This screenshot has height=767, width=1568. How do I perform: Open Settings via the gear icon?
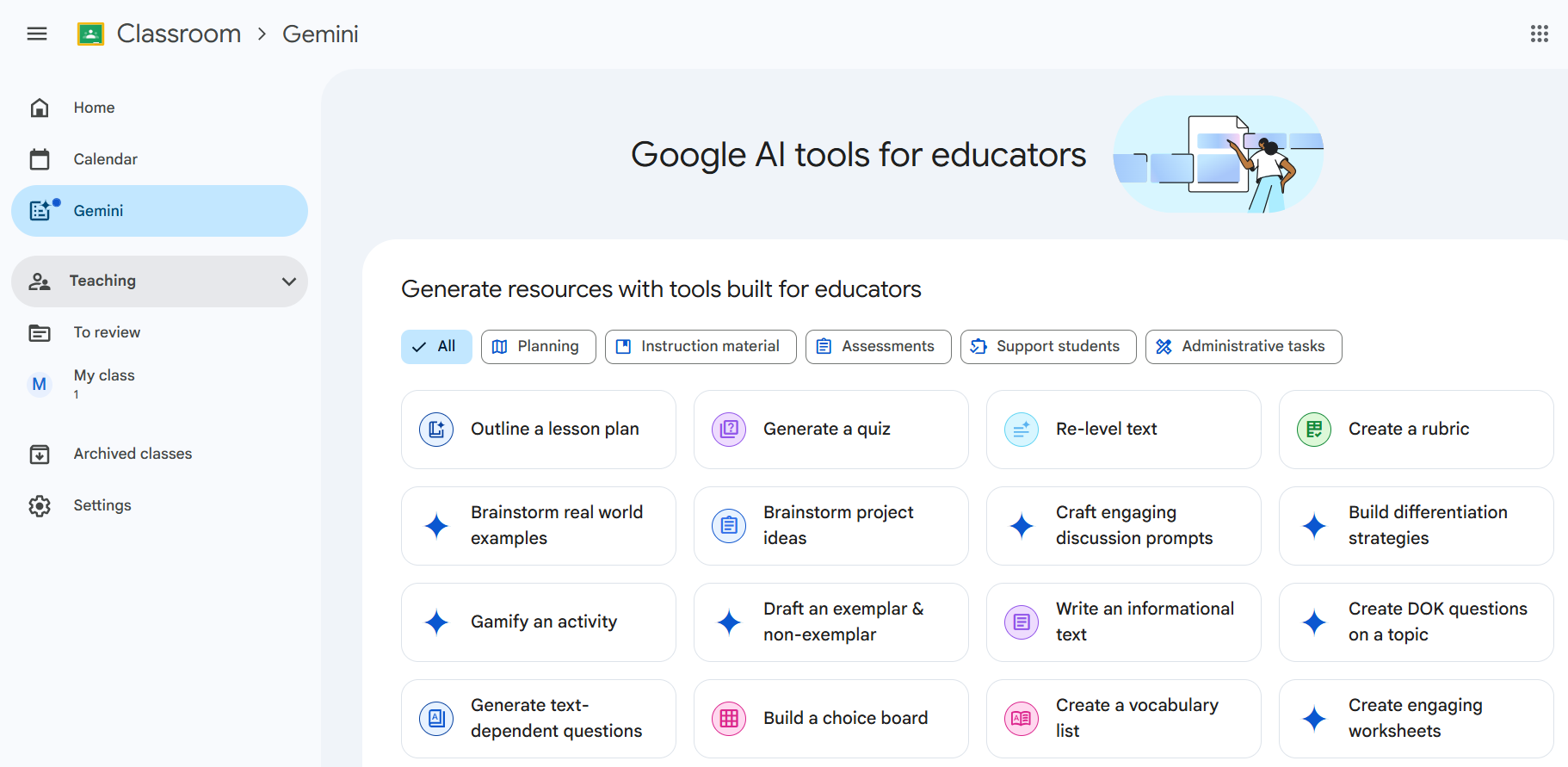40,505
